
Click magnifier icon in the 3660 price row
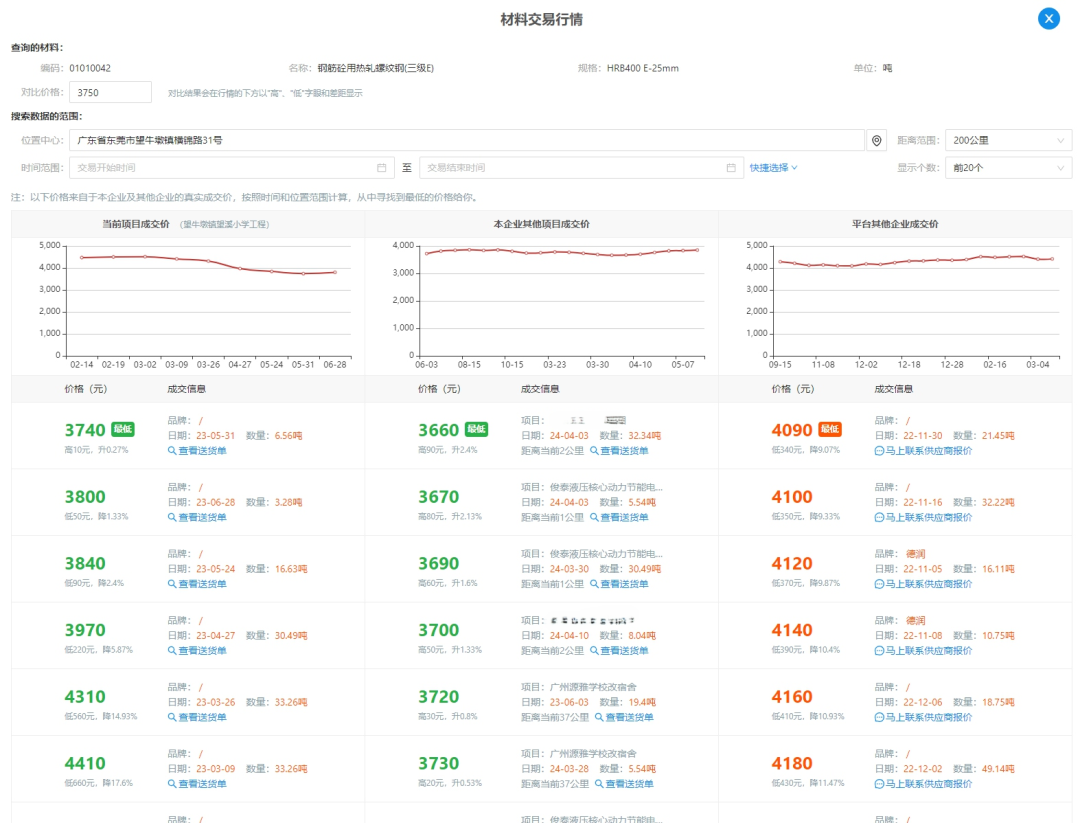point(594,451)
